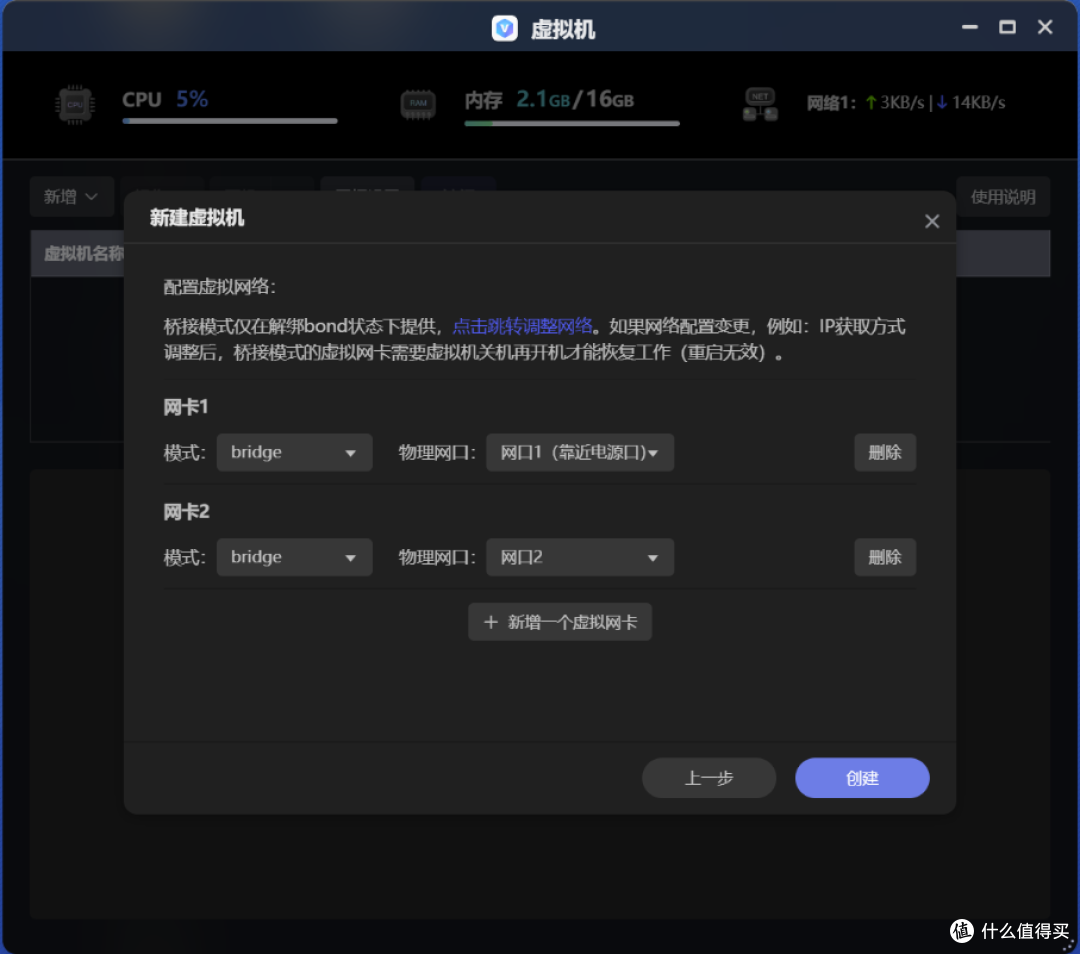The height and width of the screenshot is (954, 1080).
Task: Close the 虚拟机 window
Action: click(1045, 27)
